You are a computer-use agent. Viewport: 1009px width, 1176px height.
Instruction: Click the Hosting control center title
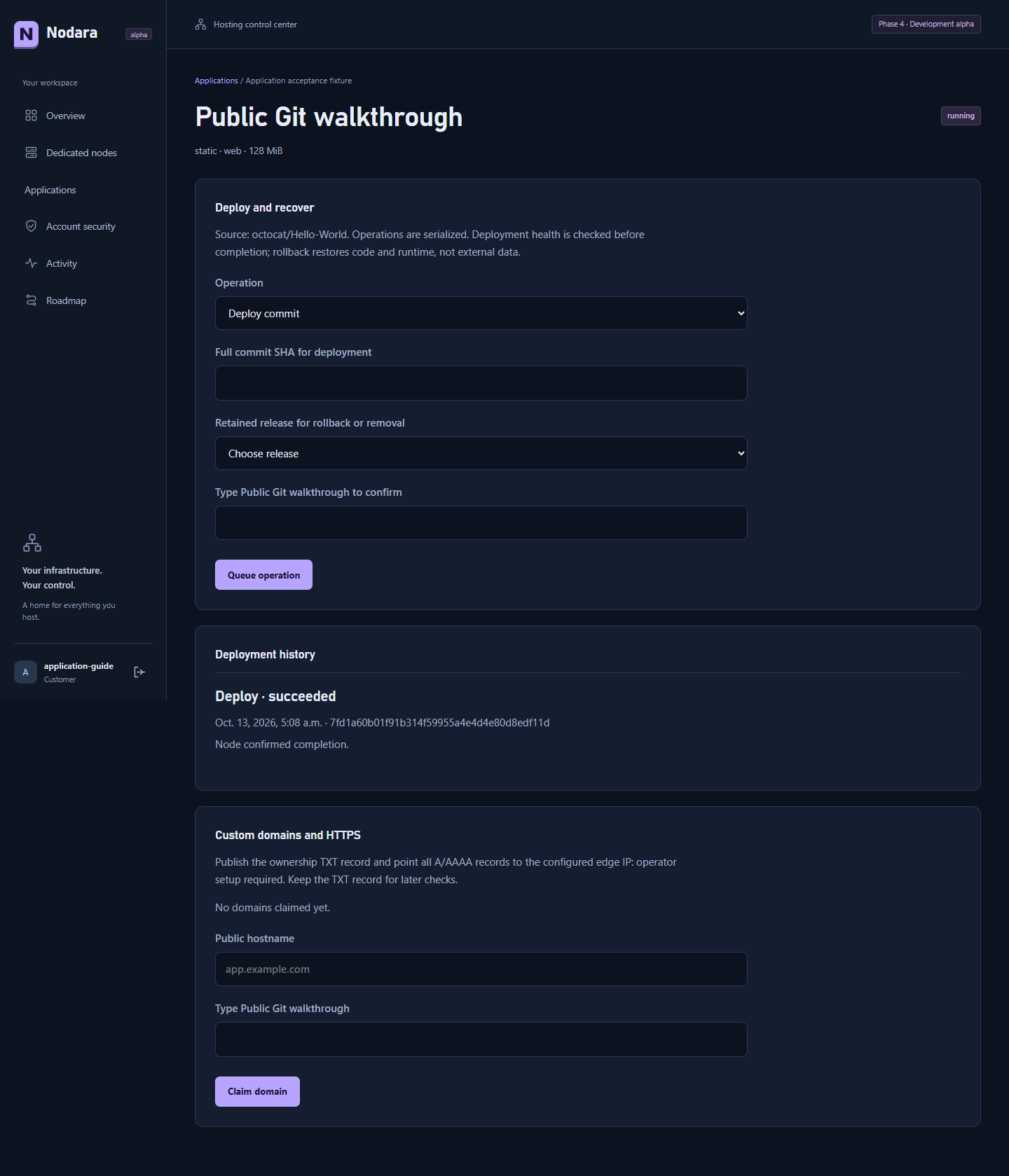(x=255, y=25)
